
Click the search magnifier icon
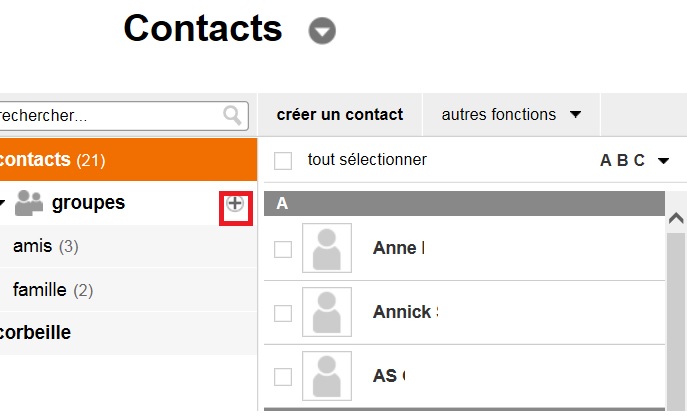coord(233,115)
